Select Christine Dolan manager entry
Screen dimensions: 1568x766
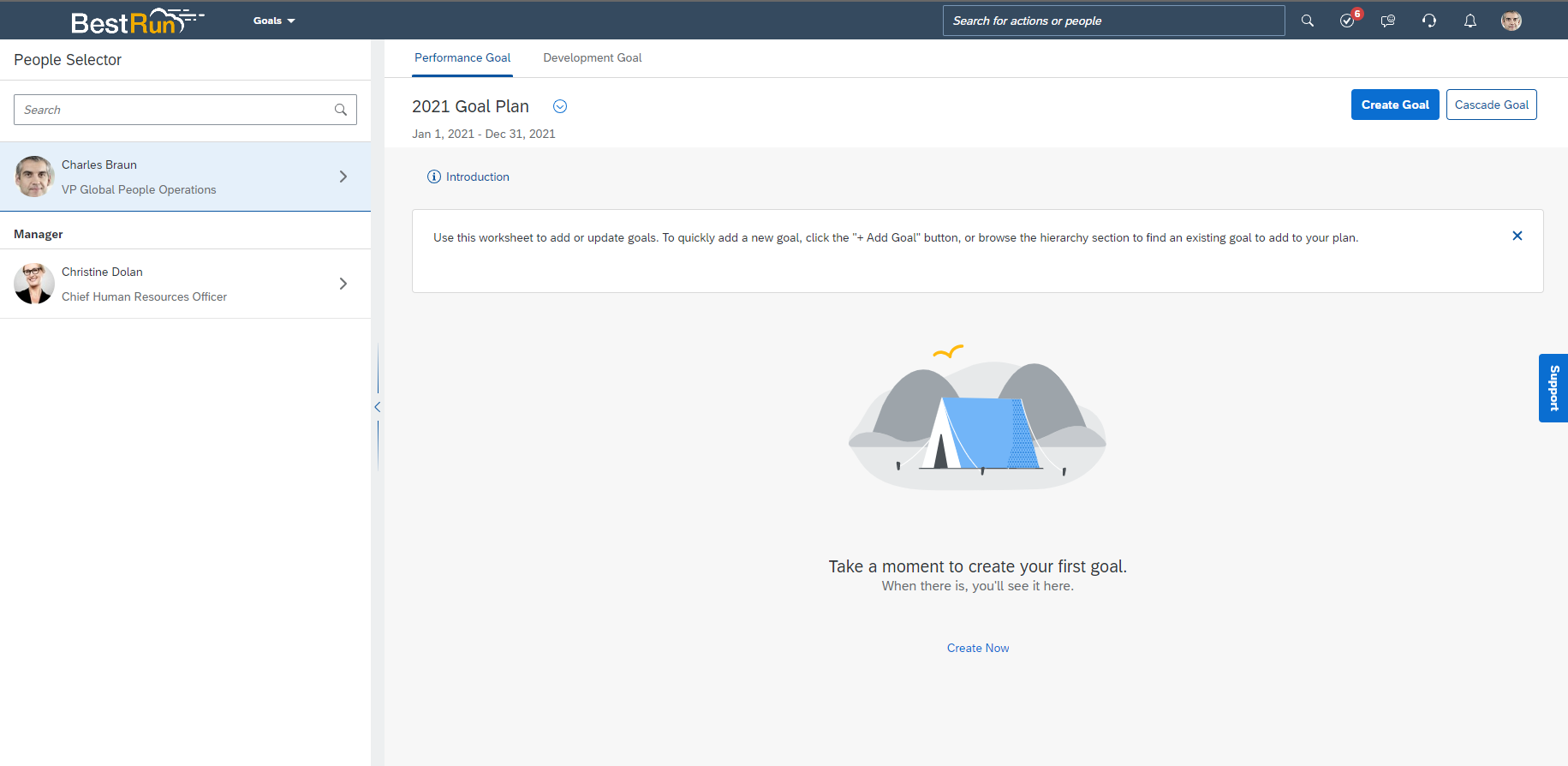coord(185,284)
